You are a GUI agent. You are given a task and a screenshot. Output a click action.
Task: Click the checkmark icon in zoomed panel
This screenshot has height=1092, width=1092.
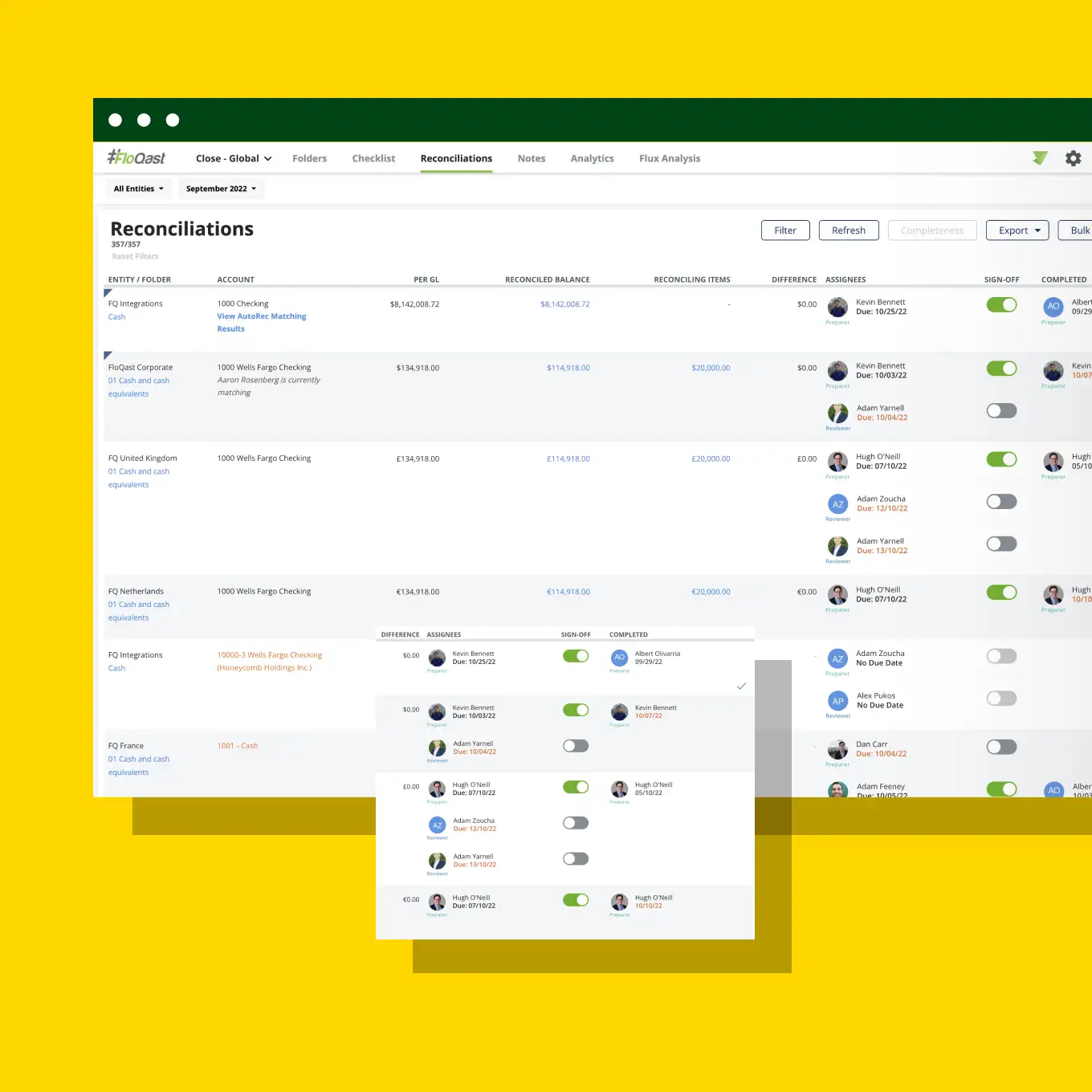[x=741, y=686]
